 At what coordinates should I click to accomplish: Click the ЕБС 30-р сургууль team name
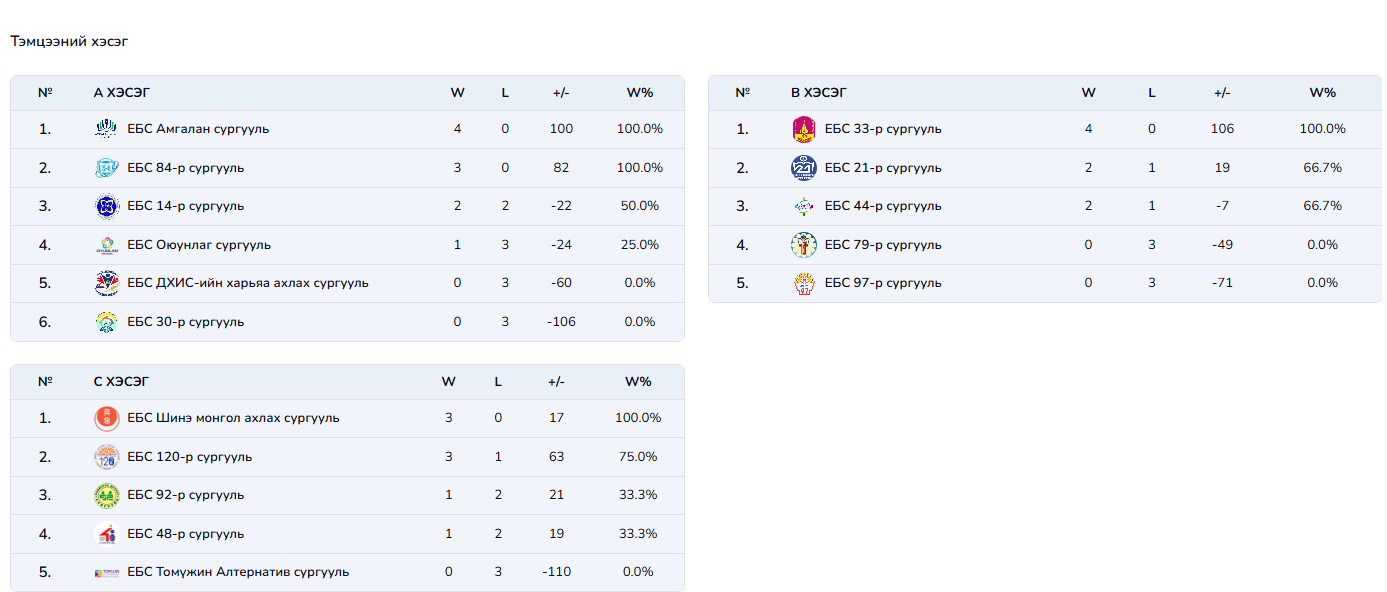(x=185, y=322)
